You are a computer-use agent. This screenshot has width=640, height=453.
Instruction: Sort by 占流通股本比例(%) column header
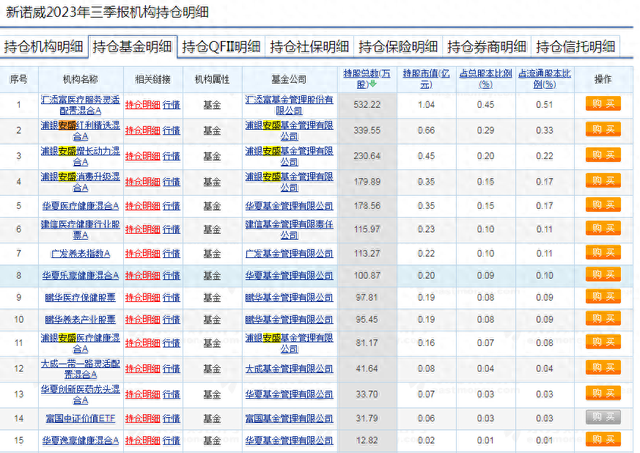point(544,79)
